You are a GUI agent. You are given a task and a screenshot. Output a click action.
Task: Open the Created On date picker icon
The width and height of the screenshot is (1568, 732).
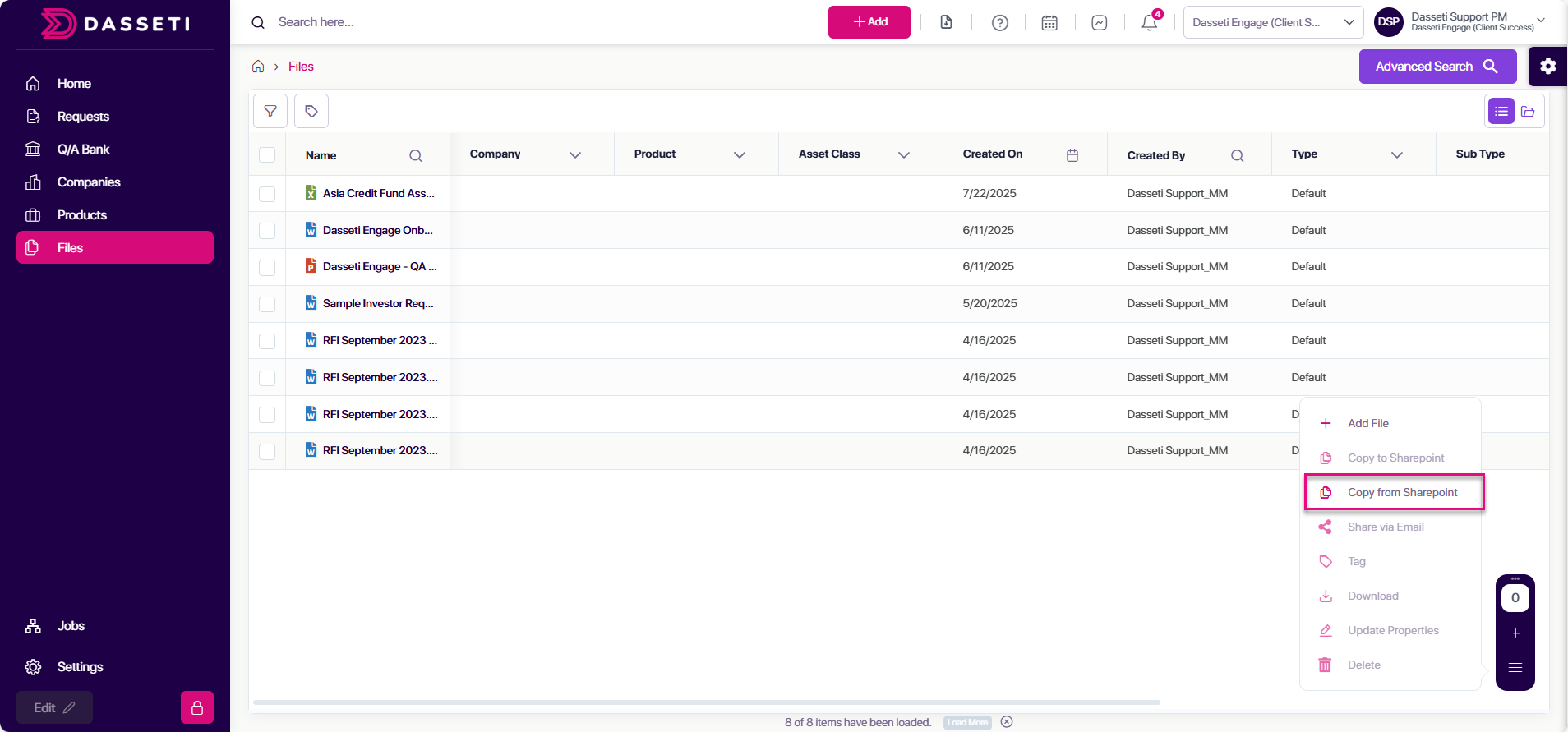[x=1072, y=155]
